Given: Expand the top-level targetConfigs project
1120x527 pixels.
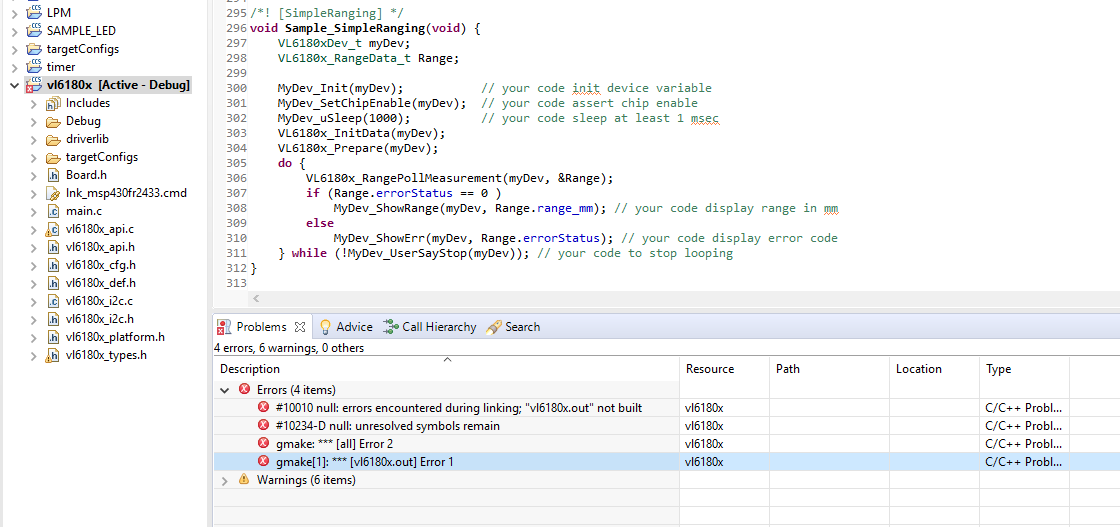Looking at the screenshot, I should (x=15, y=49).
